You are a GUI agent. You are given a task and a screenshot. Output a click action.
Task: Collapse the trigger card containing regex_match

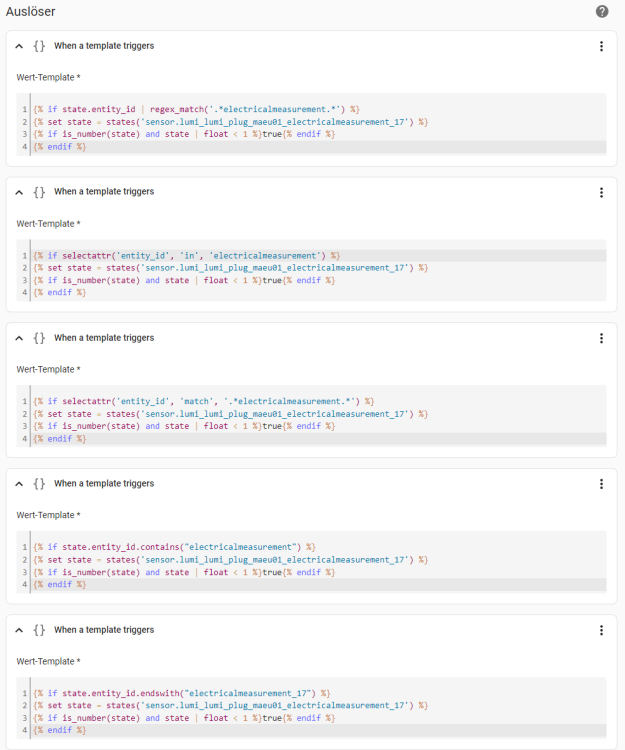[x=19, y=46]
